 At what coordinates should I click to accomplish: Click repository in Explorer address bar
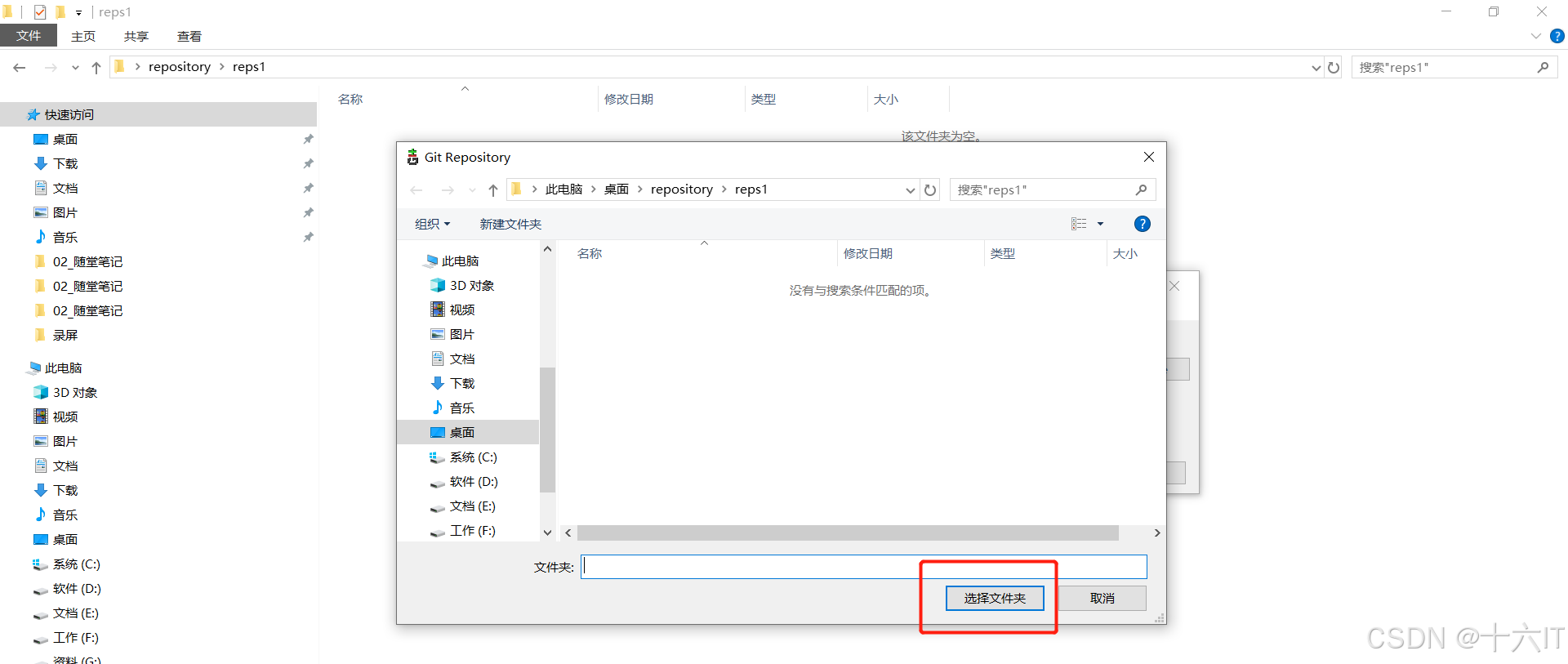(180, 67)
